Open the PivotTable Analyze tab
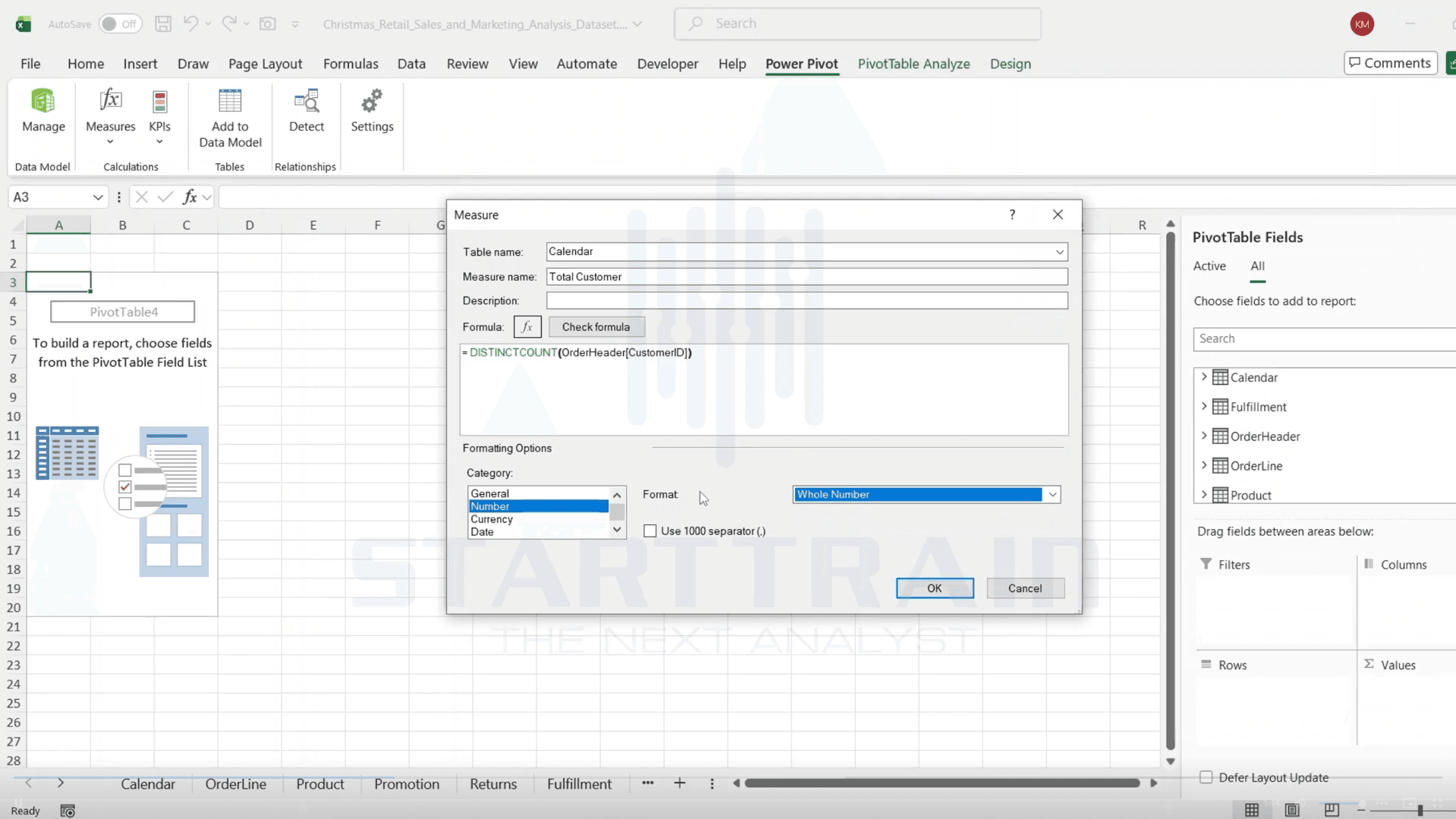This screenshot has height=819, width=1456. [914, 64]
